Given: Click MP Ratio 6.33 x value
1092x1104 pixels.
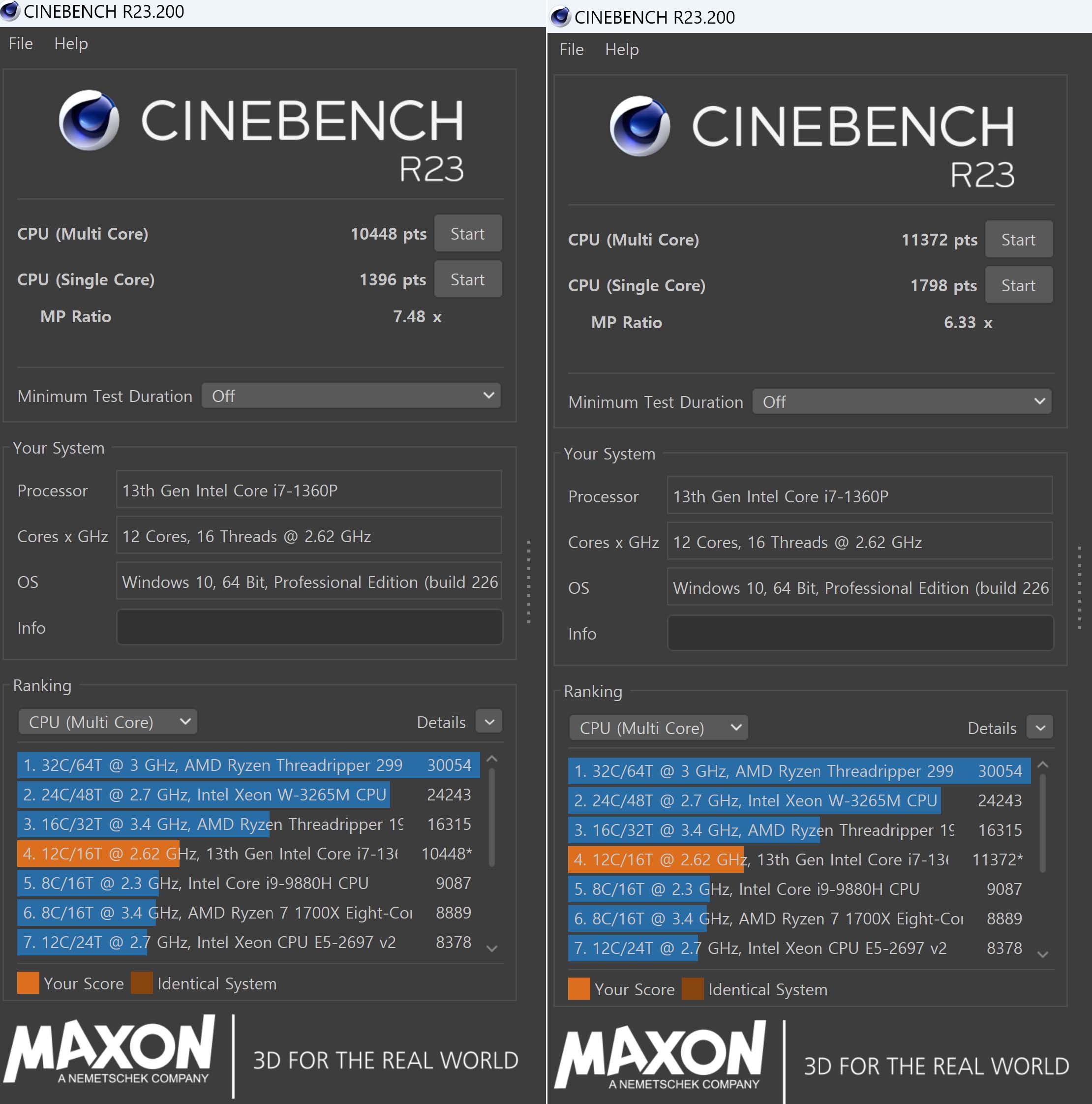Looking at the screenshot, I should point(968,322).
